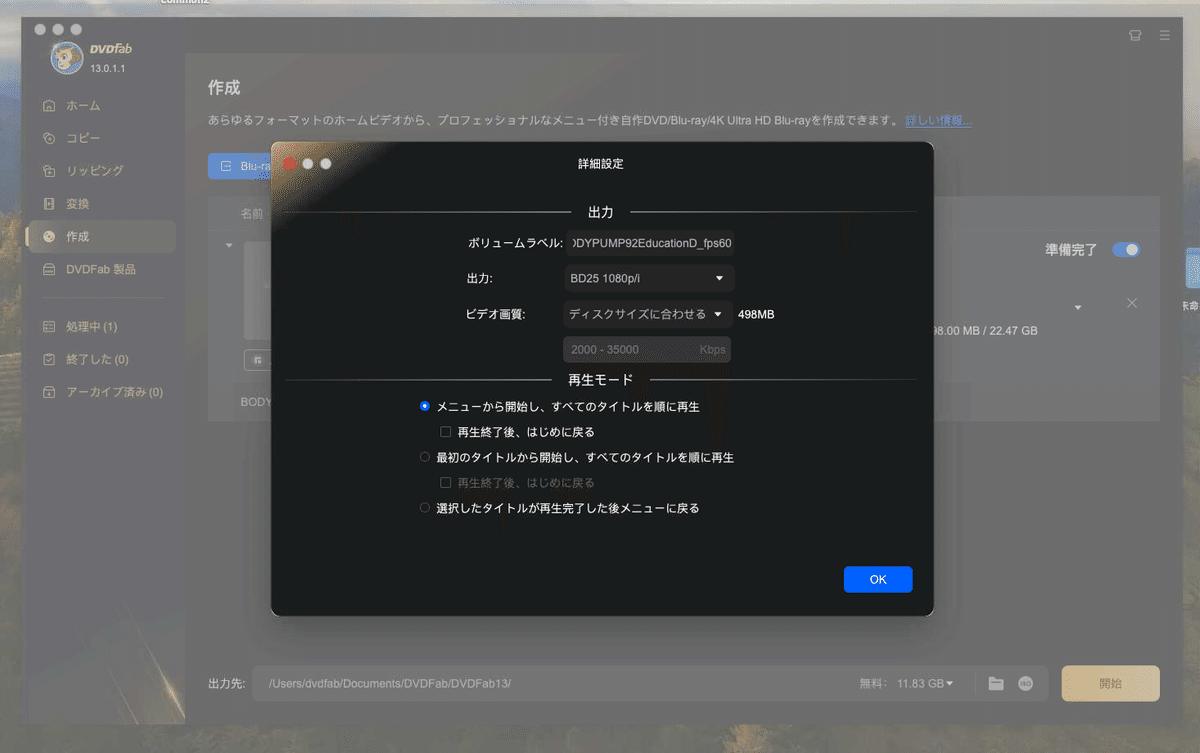Follow the 詳しい情報 link
The height and width of the screenshot is (753, 1200).
click(x=938, y=121)
